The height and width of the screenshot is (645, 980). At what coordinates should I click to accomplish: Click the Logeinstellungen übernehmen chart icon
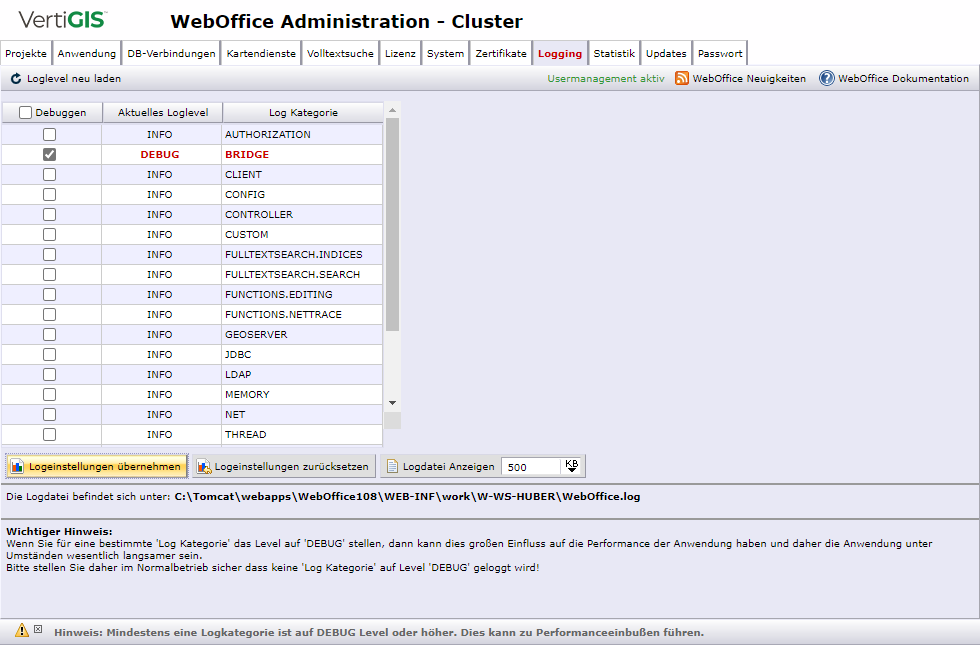click(18, 466)
